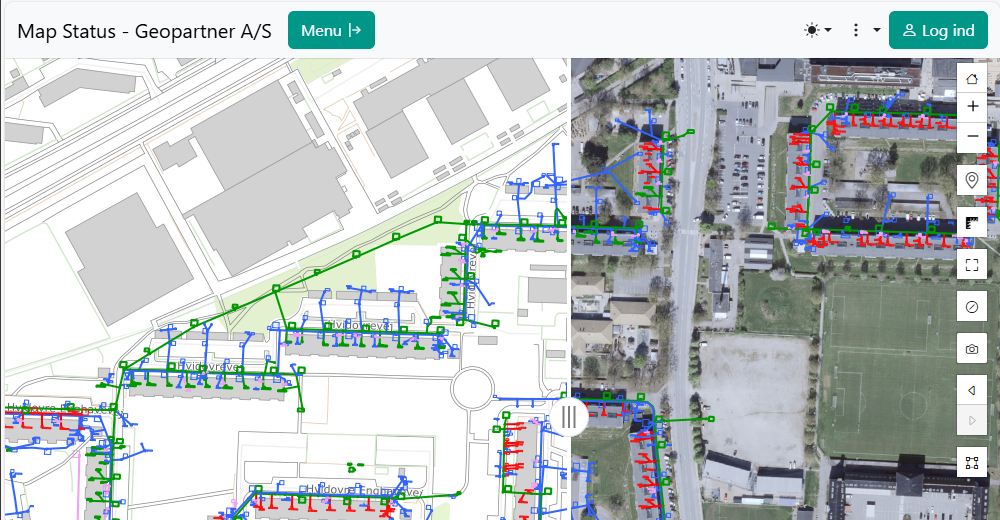Click the compass reset rotation icon
The width and height of the screenshot is (1000, 520).
click(x=972, y=306)
